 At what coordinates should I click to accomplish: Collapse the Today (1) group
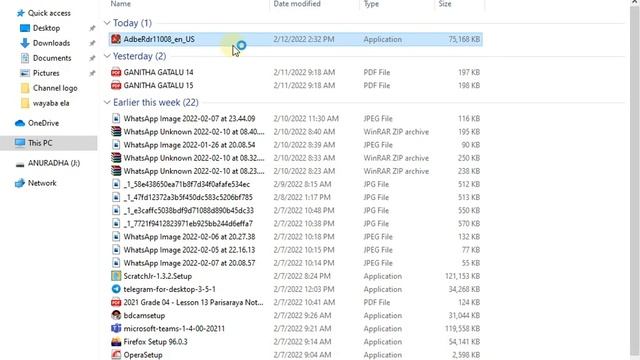tap(107, 23)
